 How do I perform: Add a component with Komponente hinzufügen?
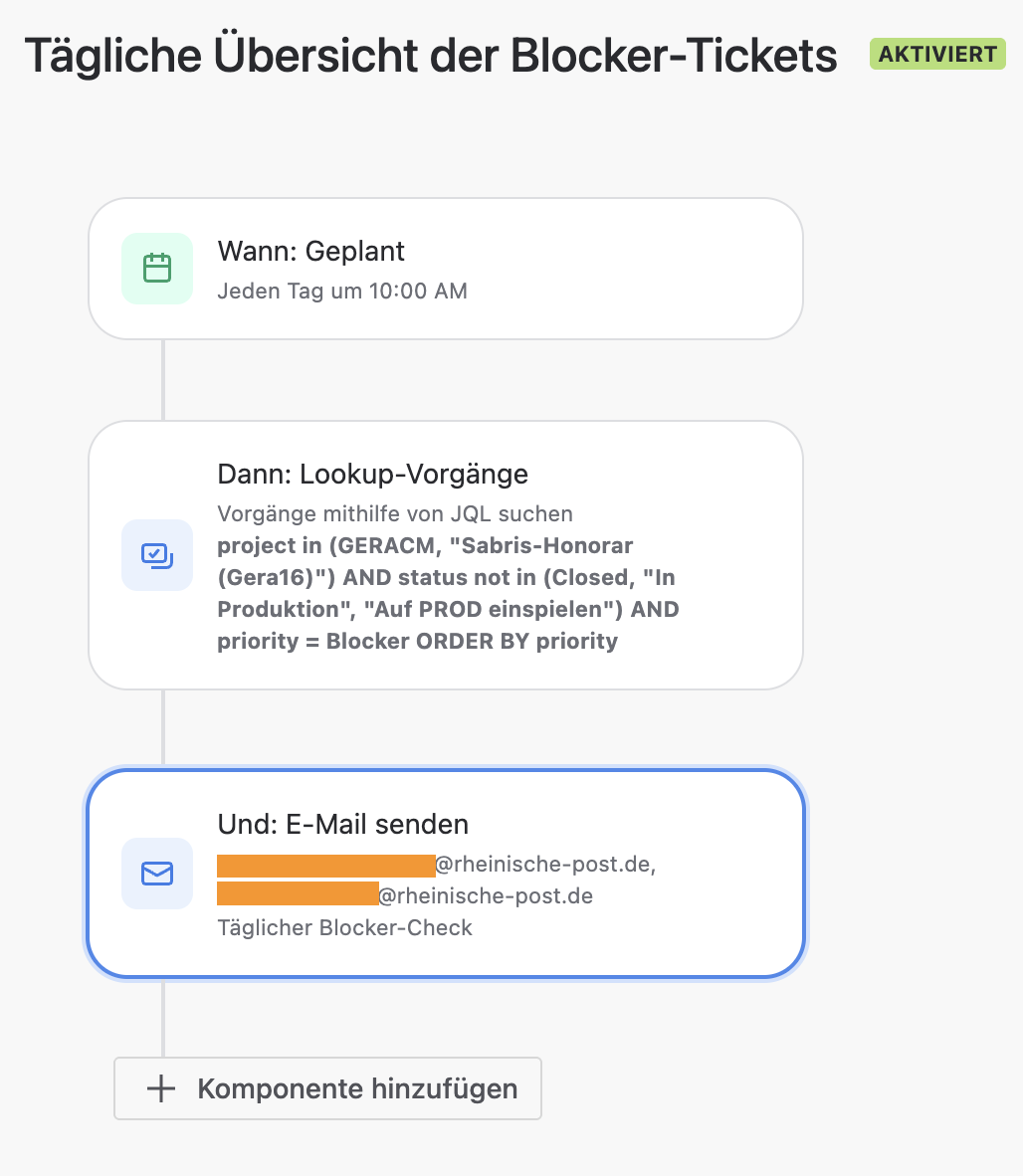click(327, 1088)
